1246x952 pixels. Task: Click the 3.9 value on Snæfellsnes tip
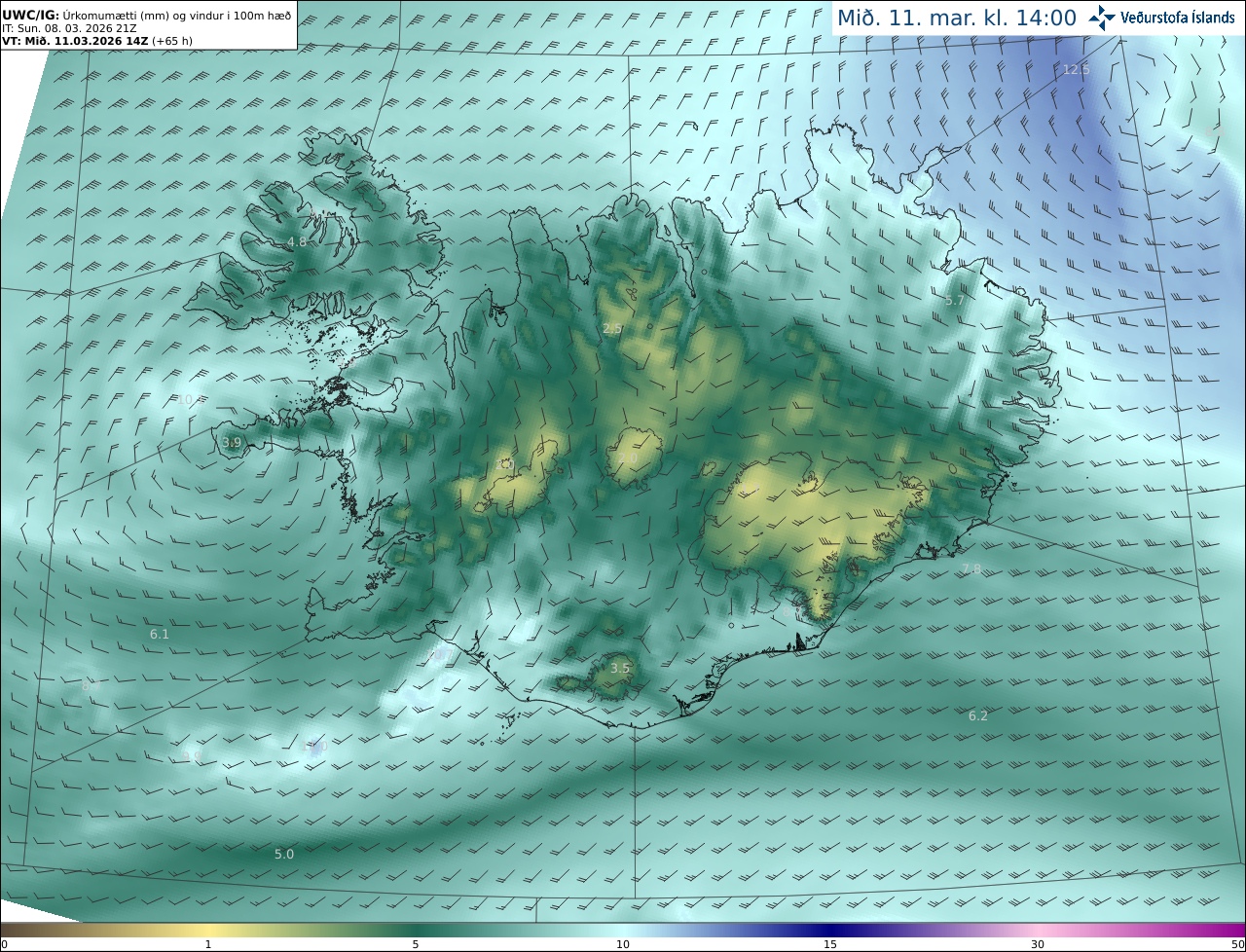coord(232,443)
